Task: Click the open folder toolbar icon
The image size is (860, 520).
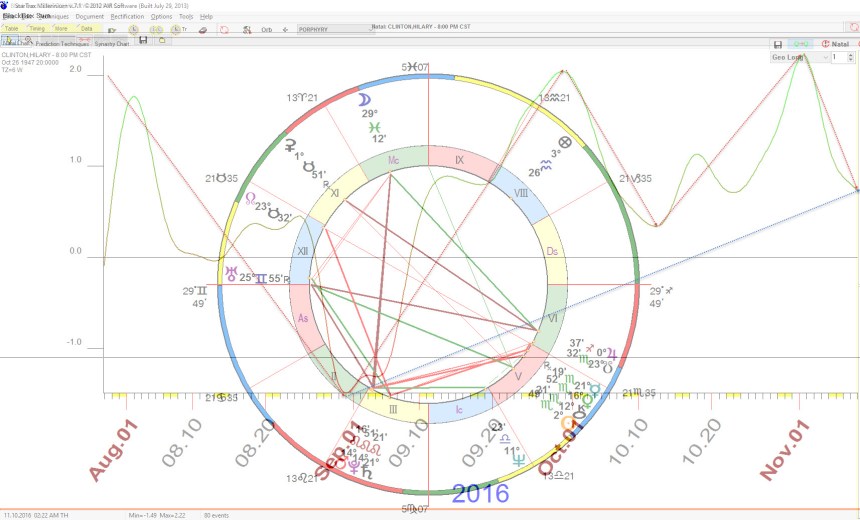Action: point(112,30)
